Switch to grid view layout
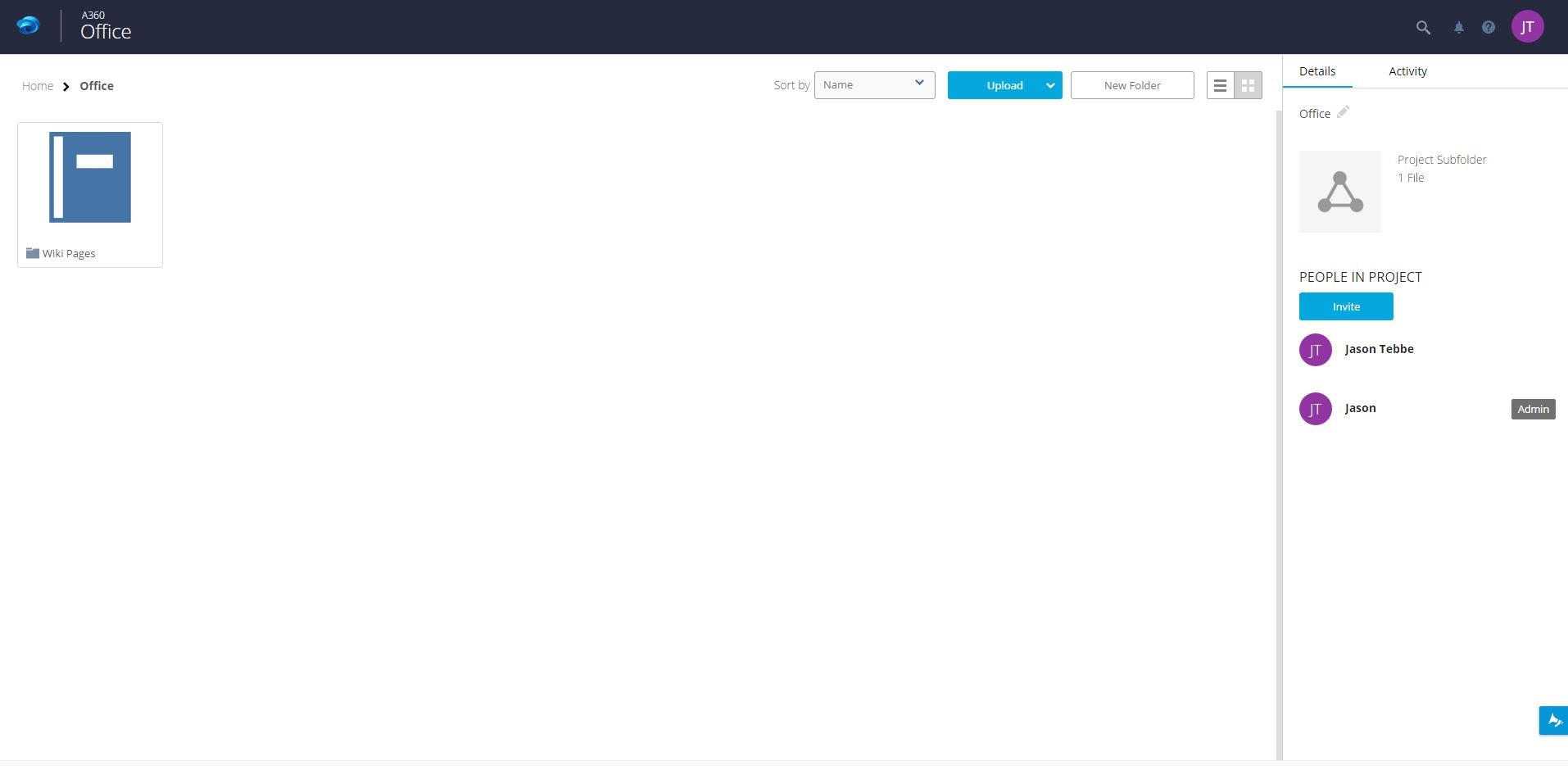 (x=1247, y=85)
